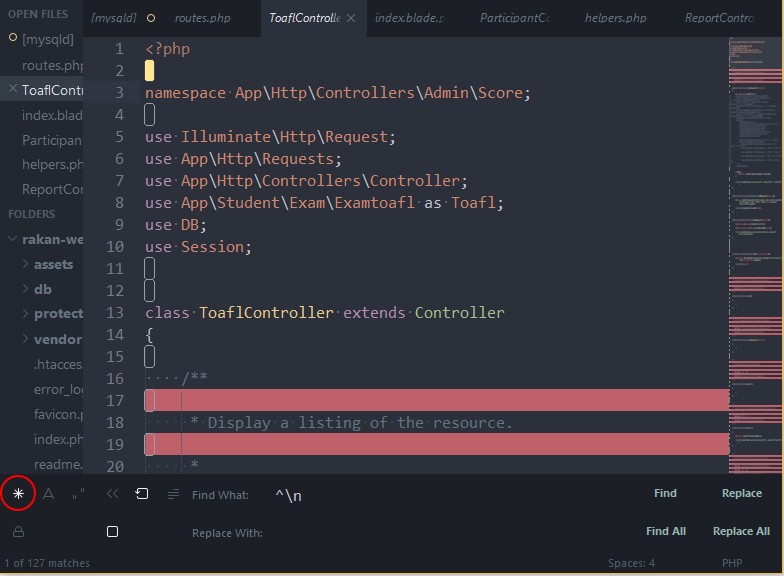Expand the protected folder
This screenshot has height=576, width=784.
(x=25, y=314)
